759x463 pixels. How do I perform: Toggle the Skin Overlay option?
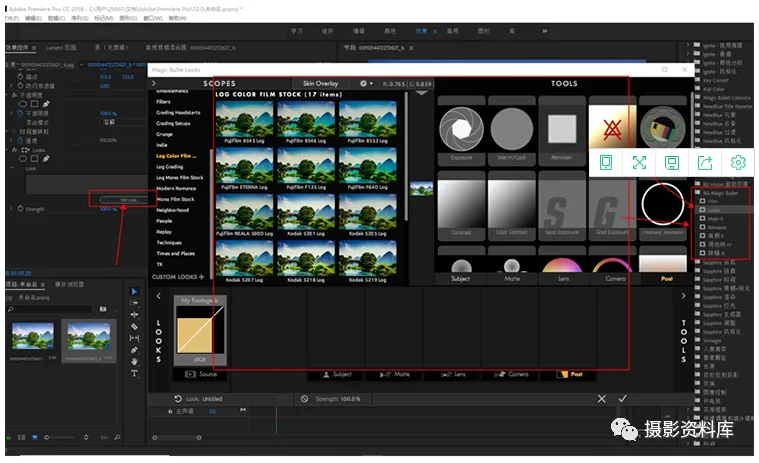pos(320,84)
